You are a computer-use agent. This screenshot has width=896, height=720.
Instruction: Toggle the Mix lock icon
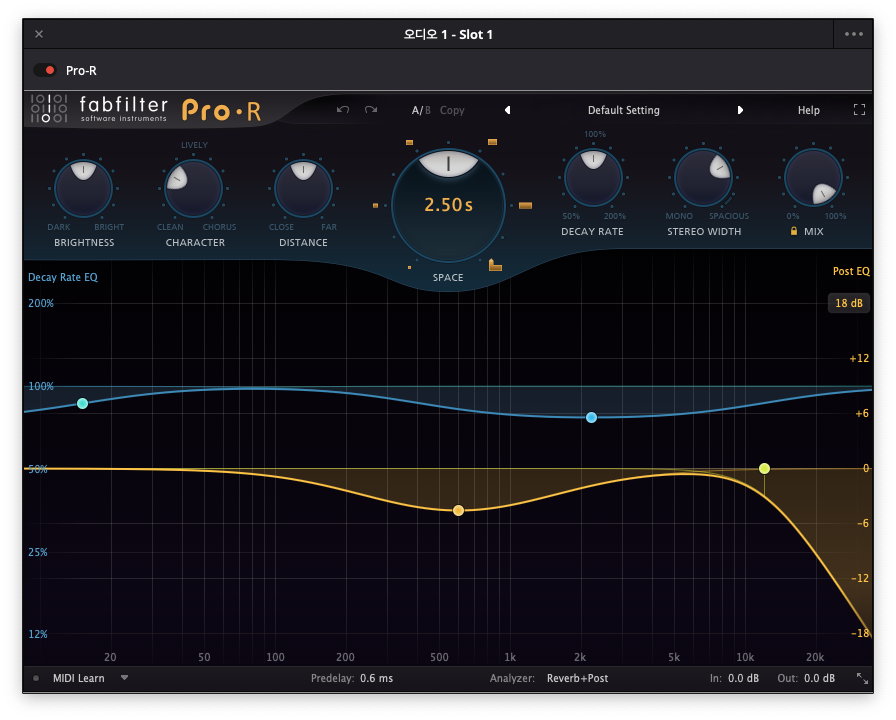click(795, 231)
